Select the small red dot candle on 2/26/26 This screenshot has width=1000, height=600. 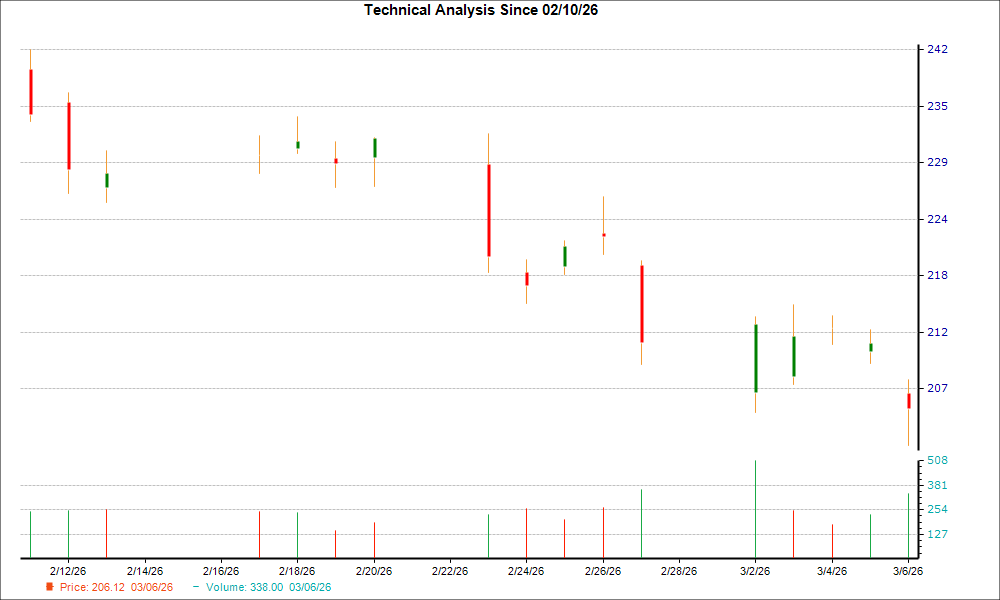click(603, 233)
